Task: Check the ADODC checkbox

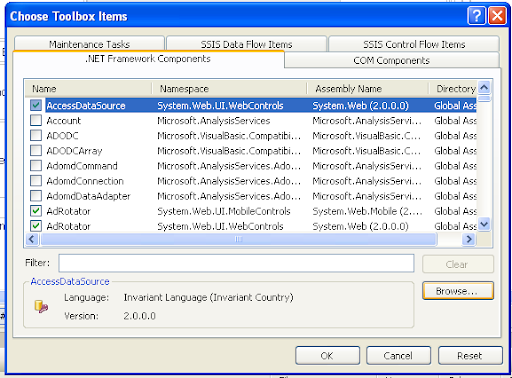Action: coord(36,135)
